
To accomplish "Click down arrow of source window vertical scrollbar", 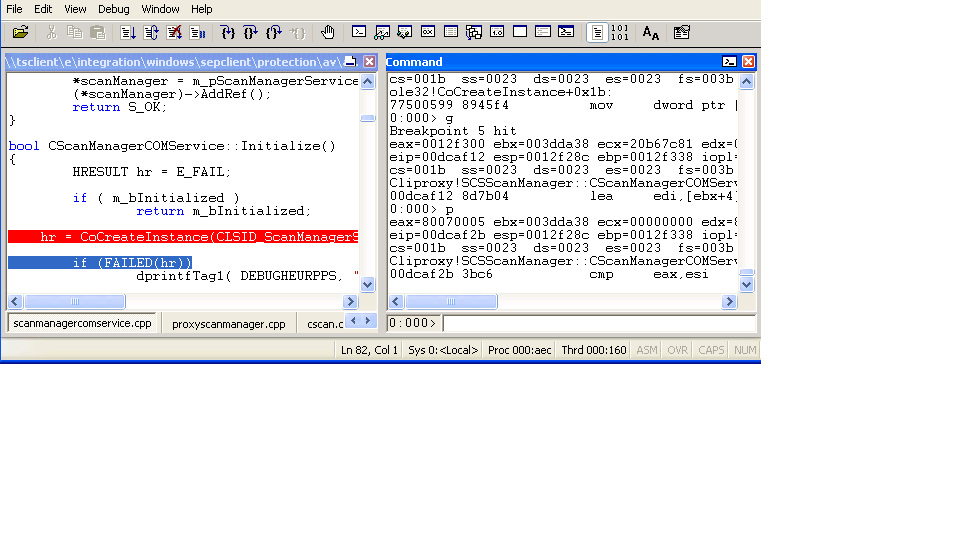I will click(367, 285).
